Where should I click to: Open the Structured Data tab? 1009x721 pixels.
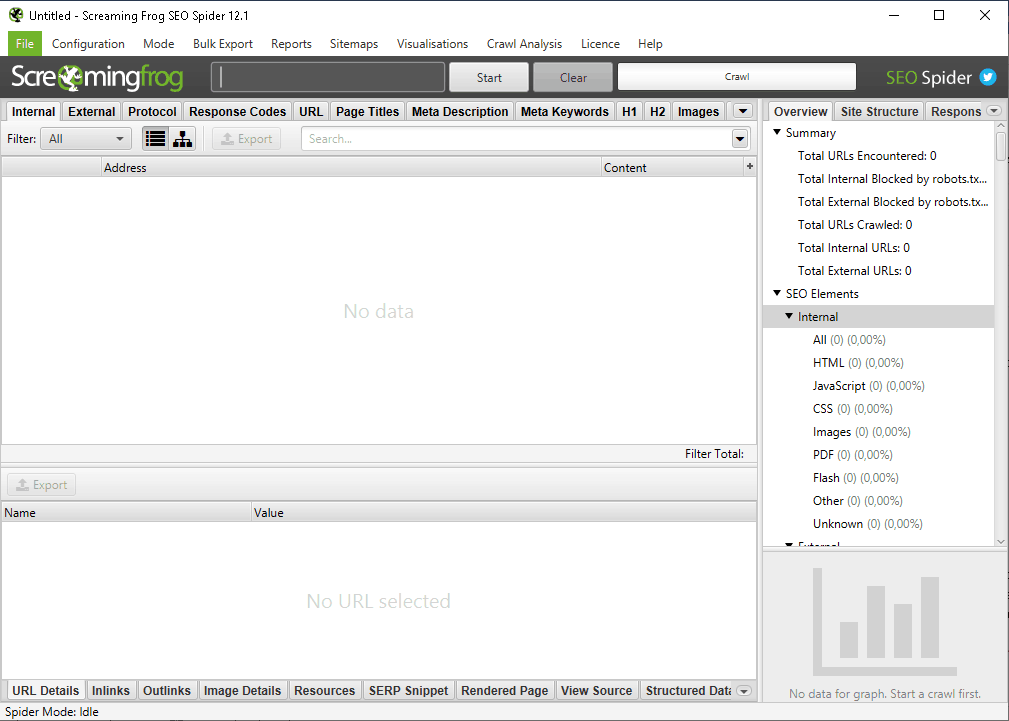pos(688,691)
